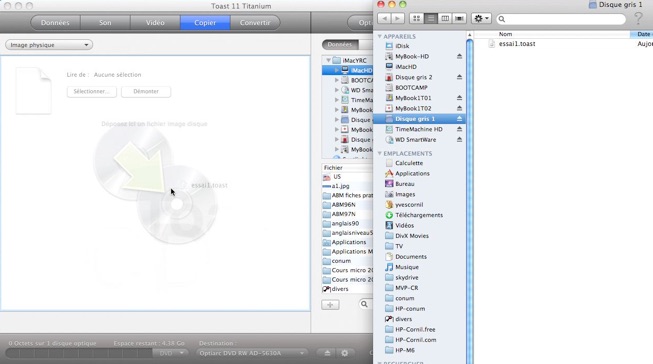Eject Disque gris 1 in Finder sidebar

coord(459,119)
